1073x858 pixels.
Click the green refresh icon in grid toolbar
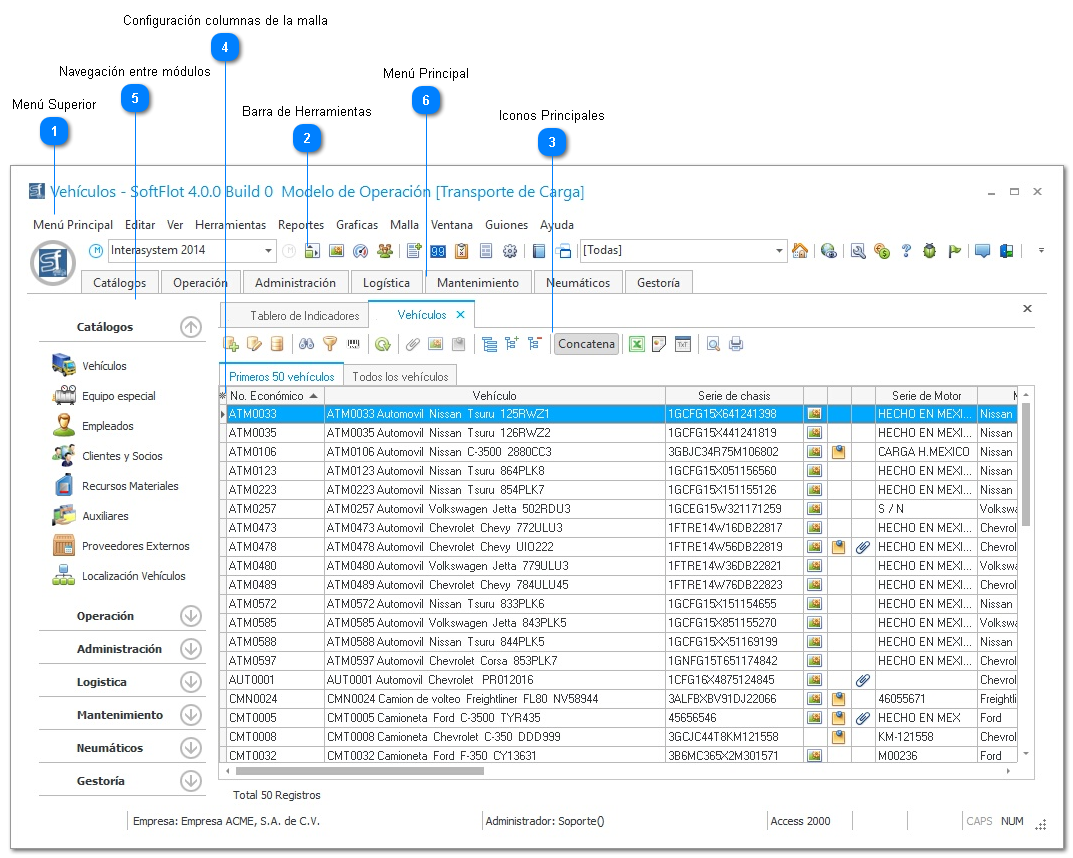[382, 344]
